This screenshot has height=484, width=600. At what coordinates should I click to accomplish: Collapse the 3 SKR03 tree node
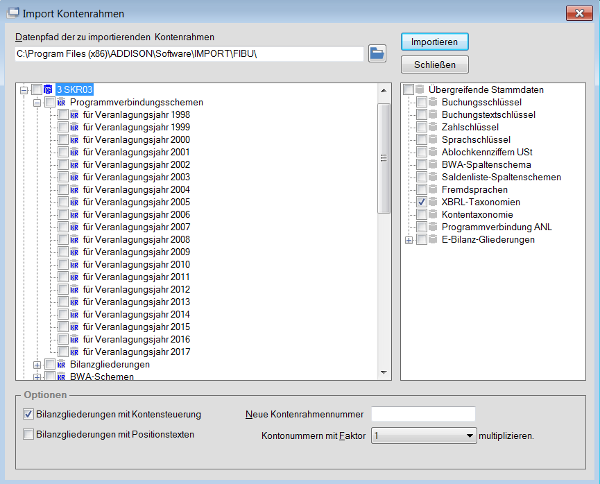point(24,90)
